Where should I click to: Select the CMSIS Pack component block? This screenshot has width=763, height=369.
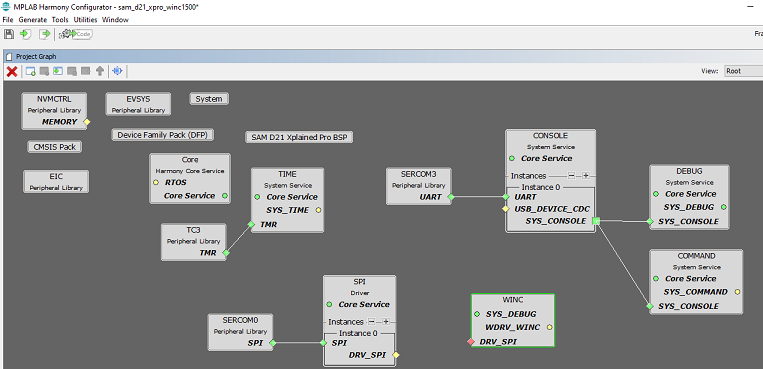tap(54, 147)
